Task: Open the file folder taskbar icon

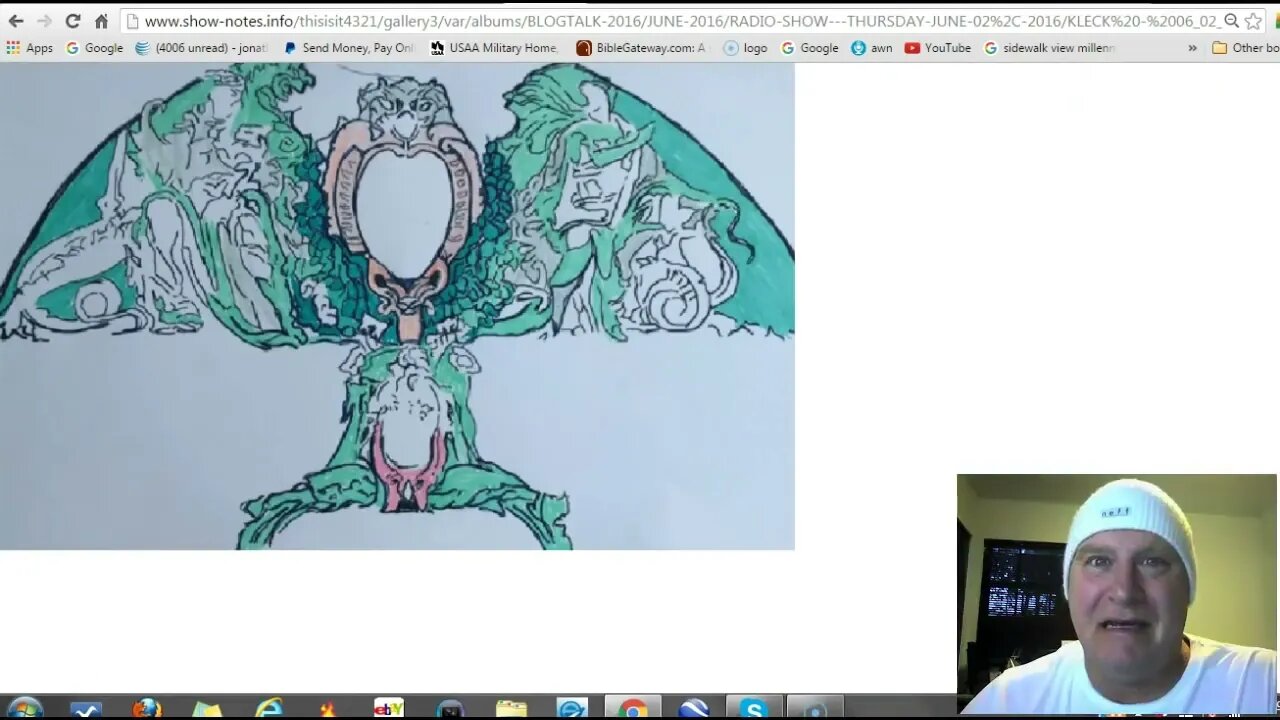Action: pos(511,708)
